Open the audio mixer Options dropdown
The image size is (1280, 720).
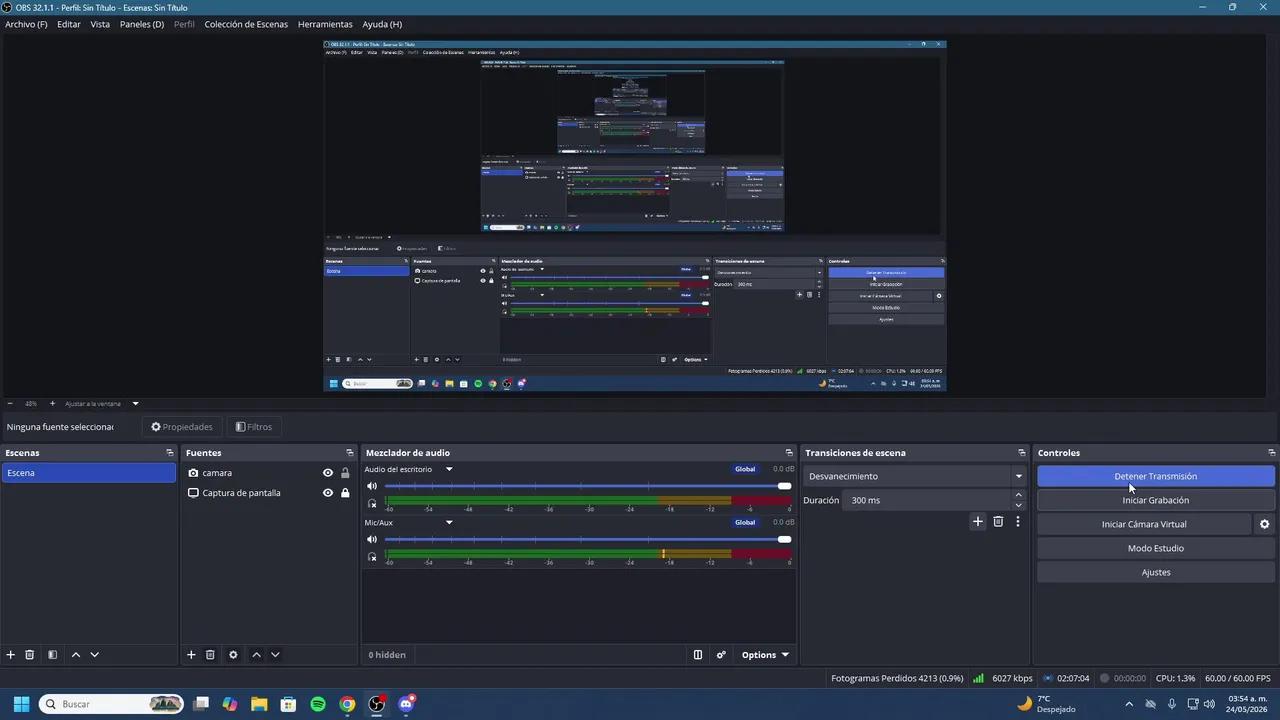click(x=765, y=655)
